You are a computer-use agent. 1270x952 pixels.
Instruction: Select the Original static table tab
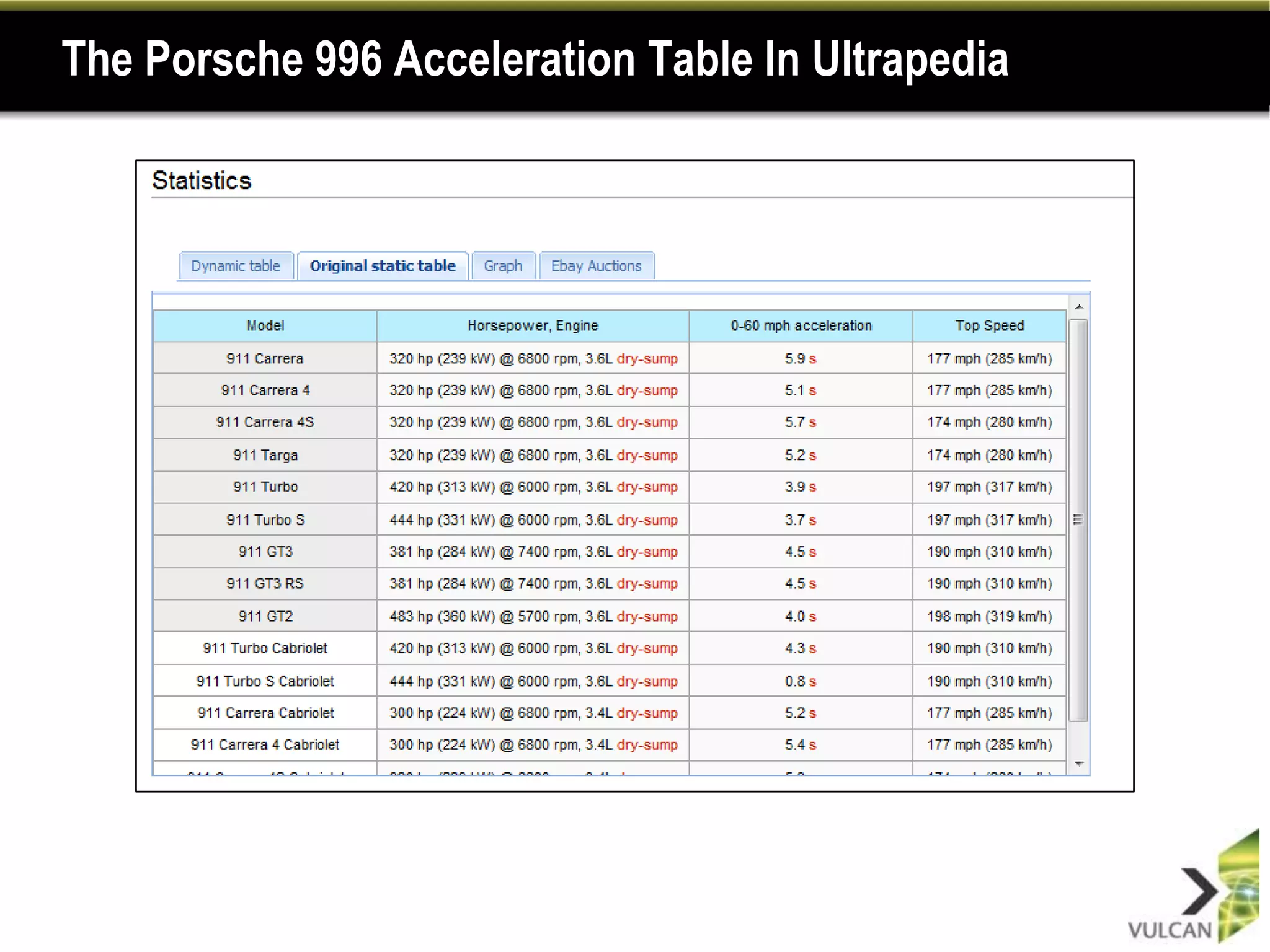tap(383, 266)
